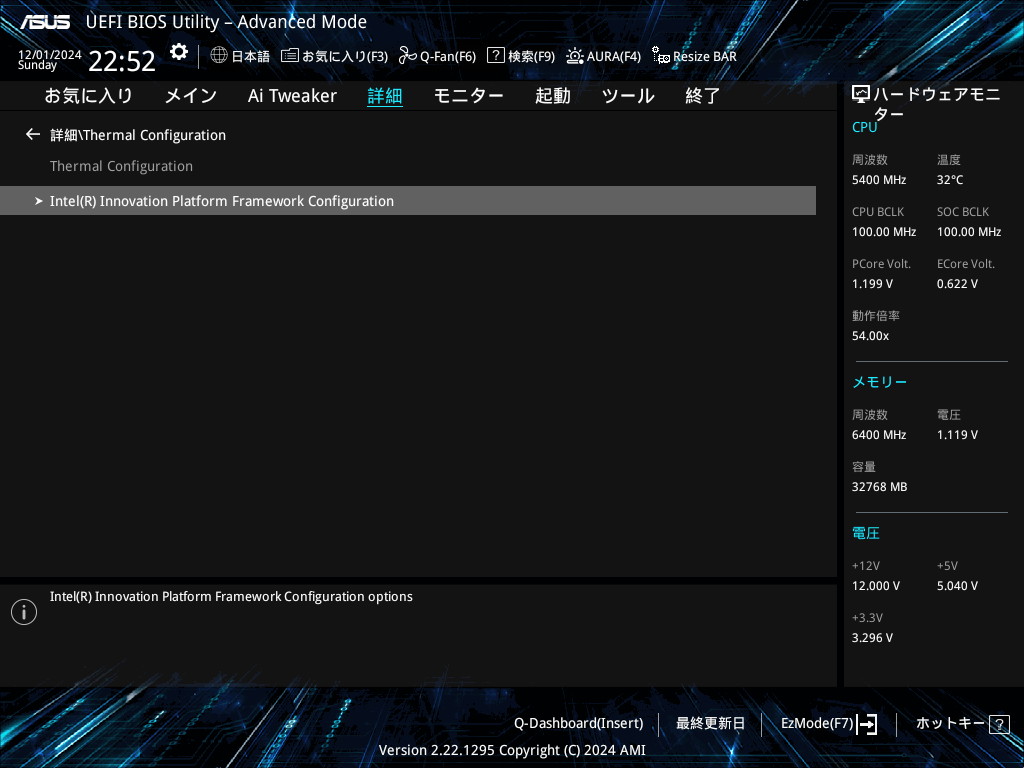1024x768 pixels.
Task: Click the favorites list icon for お気に入り(F3)
Action: click(290, 56)
